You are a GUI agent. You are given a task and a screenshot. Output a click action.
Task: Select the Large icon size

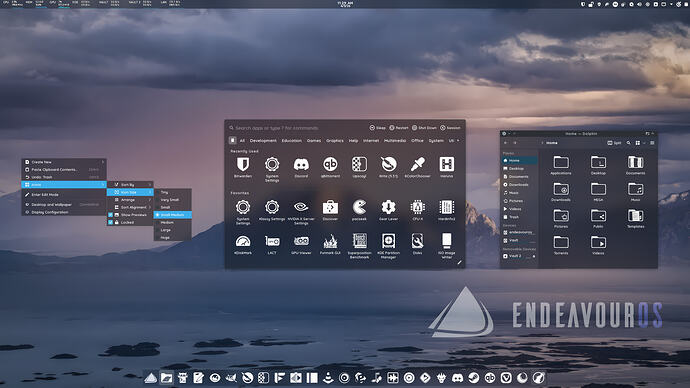pyautogui.click(x=172, y=230)
